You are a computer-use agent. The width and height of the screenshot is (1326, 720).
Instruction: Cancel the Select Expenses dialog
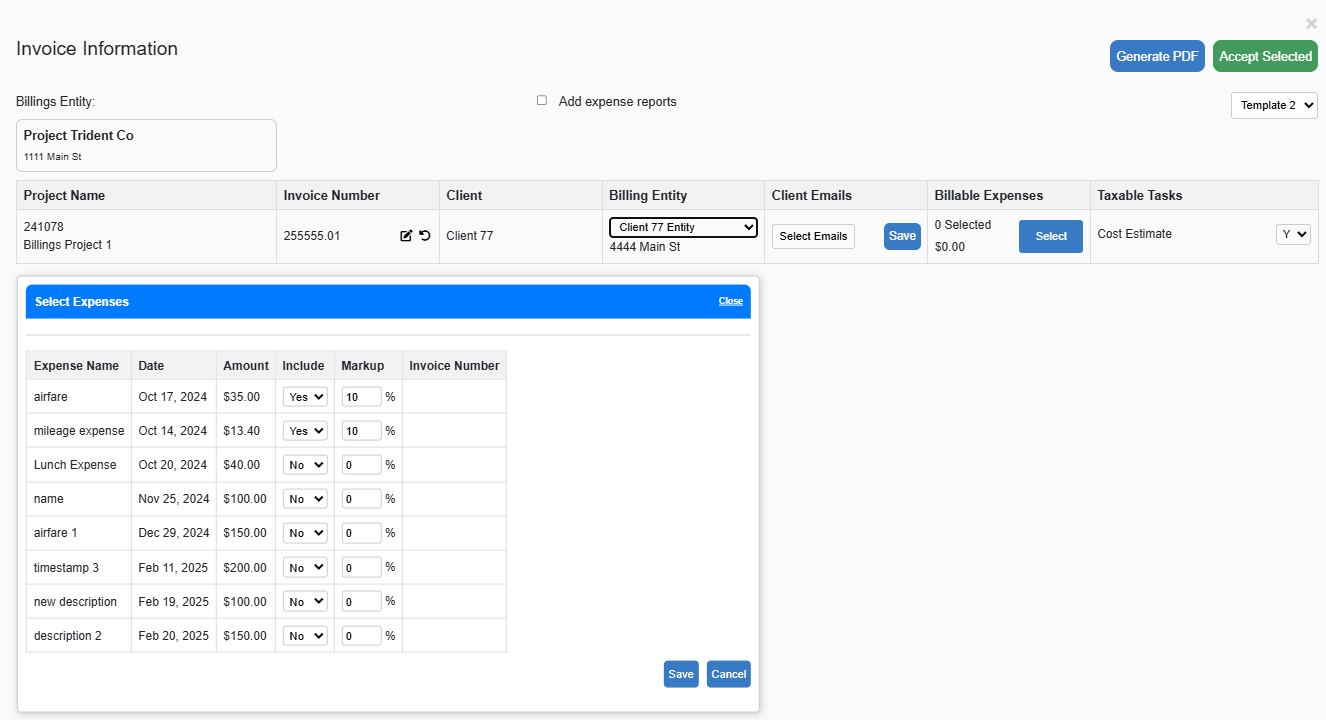[x=728, y=674]
